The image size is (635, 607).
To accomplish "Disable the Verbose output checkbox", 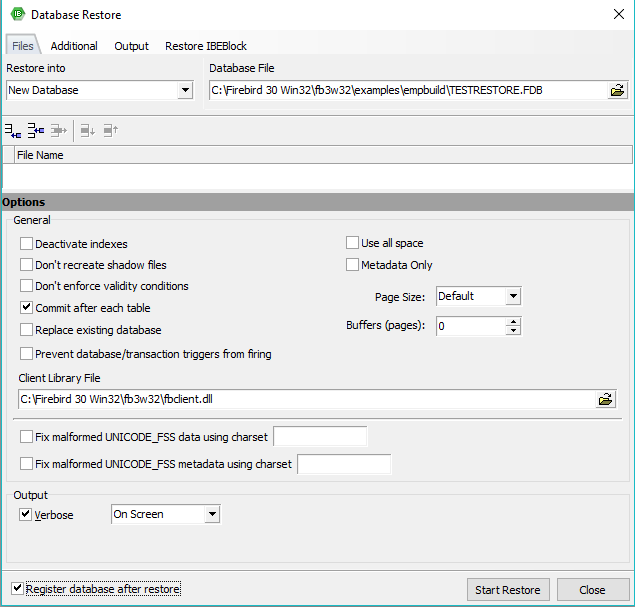I will 26,515.
